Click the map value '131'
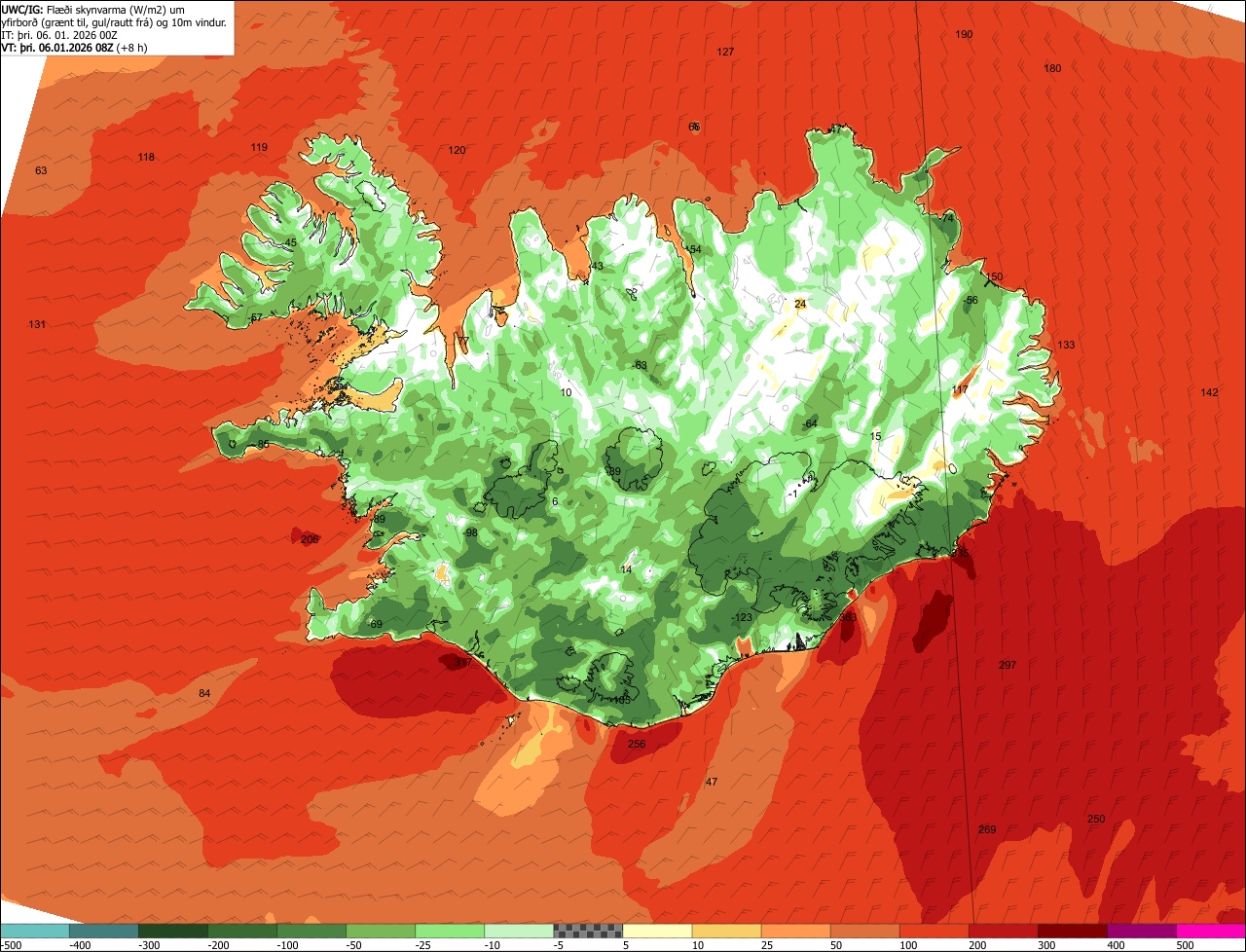Viewport: 1246px width, 952px height. (x=38, y=324)
